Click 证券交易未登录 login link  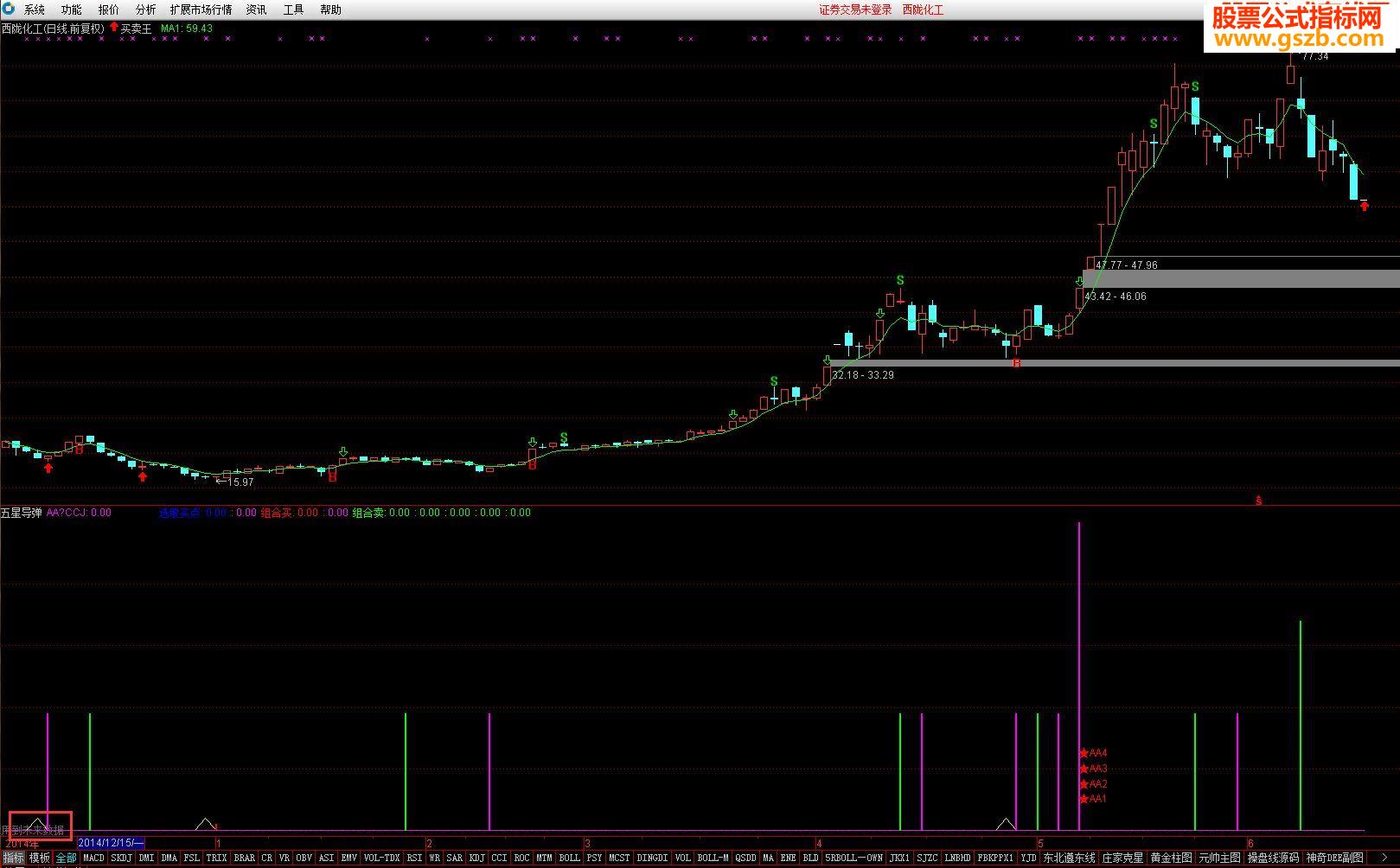[855, 10]
